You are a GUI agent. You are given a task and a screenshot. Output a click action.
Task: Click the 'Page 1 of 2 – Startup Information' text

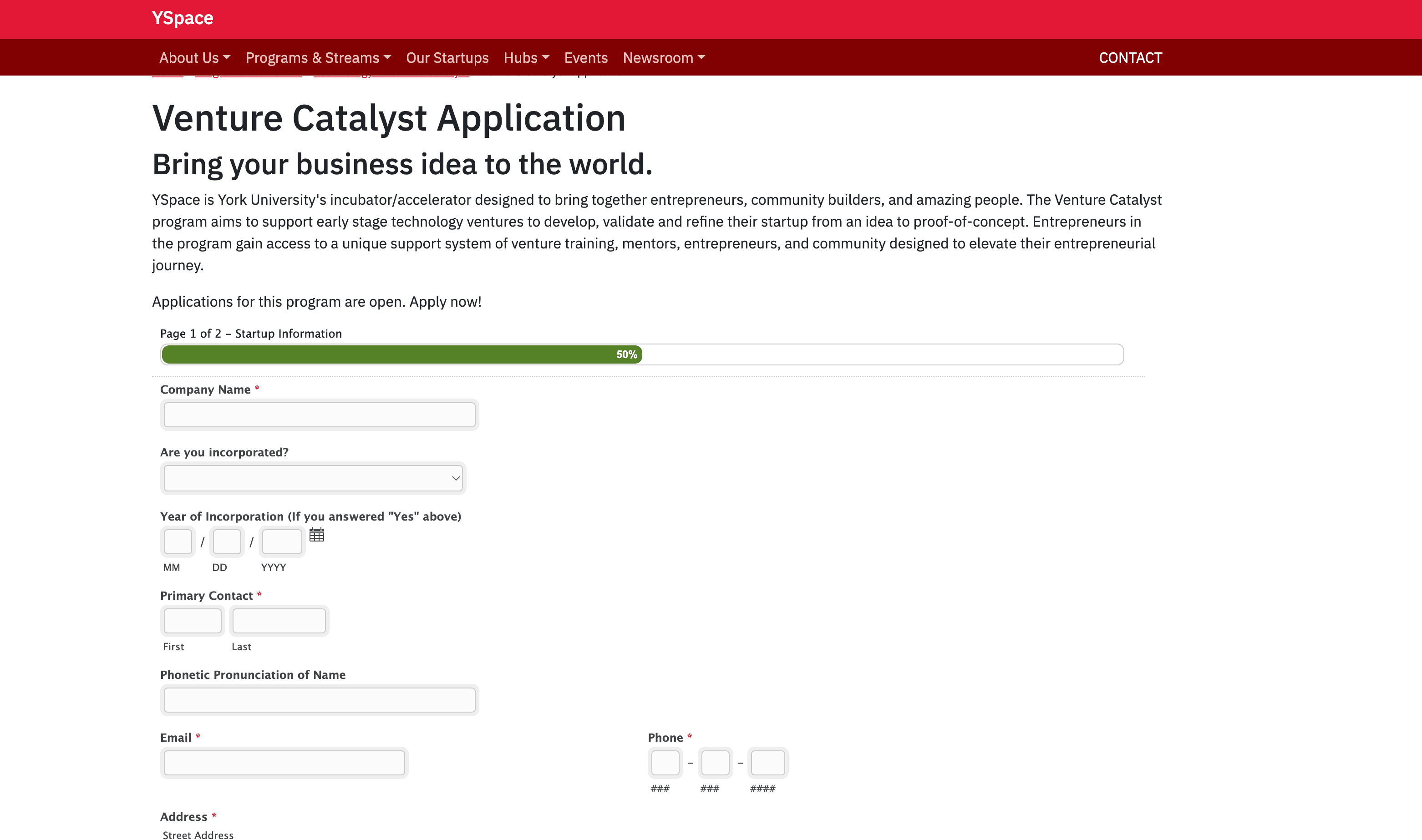point(251,334)
